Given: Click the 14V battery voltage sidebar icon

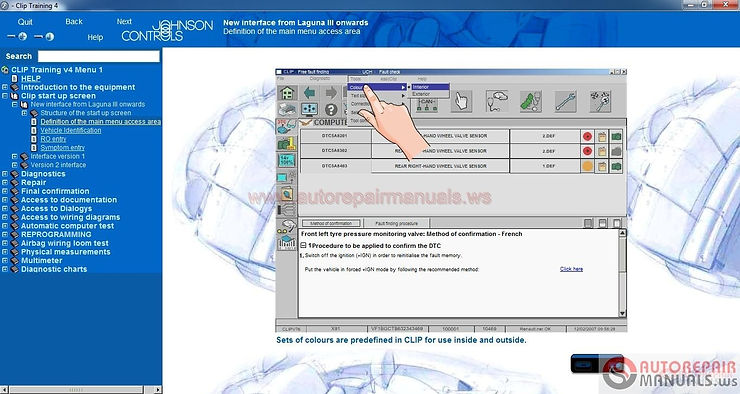Looking at the screenshot, I should tap(286, 160).
